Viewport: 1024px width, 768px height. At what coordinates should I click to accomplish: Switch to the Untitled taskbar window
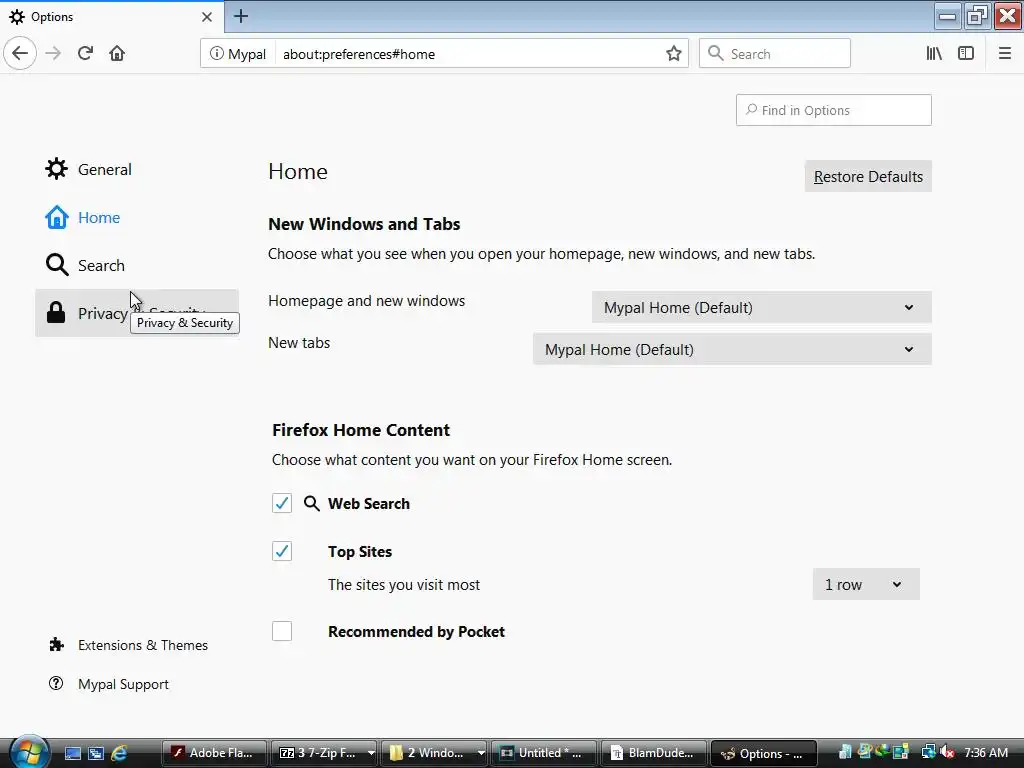[x=544, y=753]
